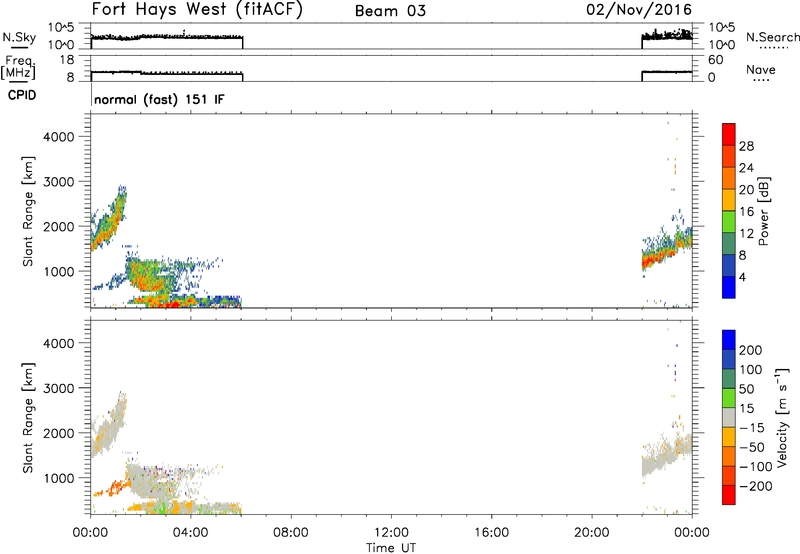
Task: Click the power echo band near 22:00 UT
Action: (x=666, y=250)
